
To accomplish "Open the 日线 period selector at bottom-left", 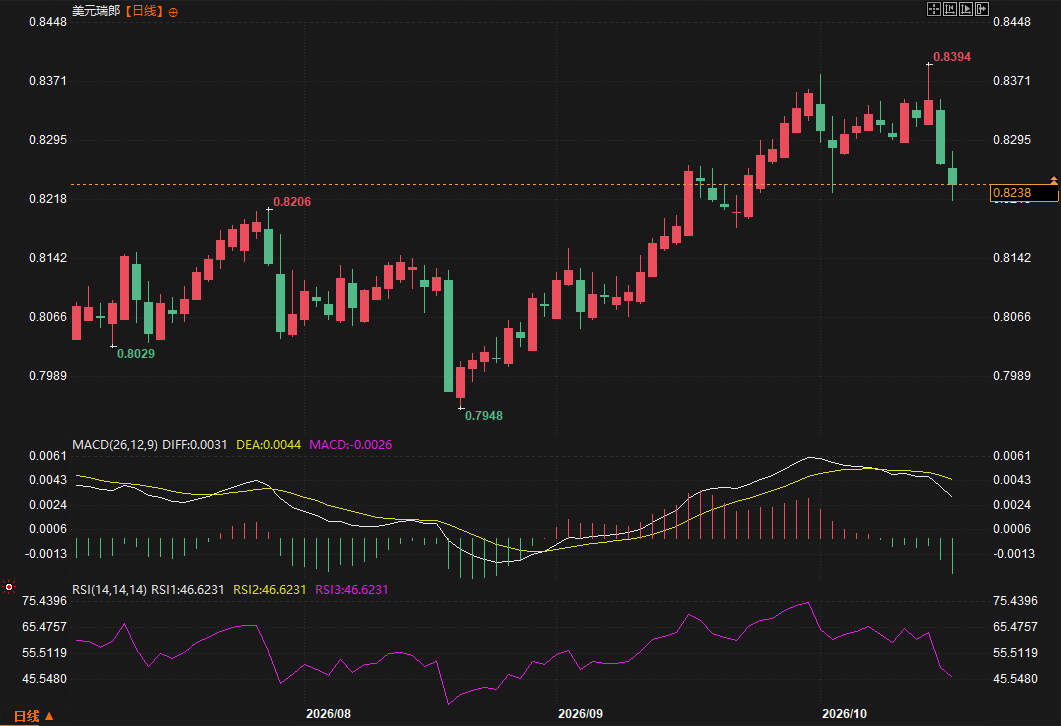I will (x=26, y=716).
